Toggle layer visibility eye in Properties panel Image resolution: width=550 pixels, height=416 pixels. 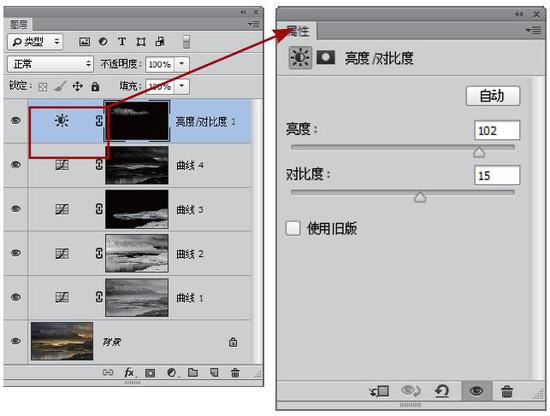[476, 390]
